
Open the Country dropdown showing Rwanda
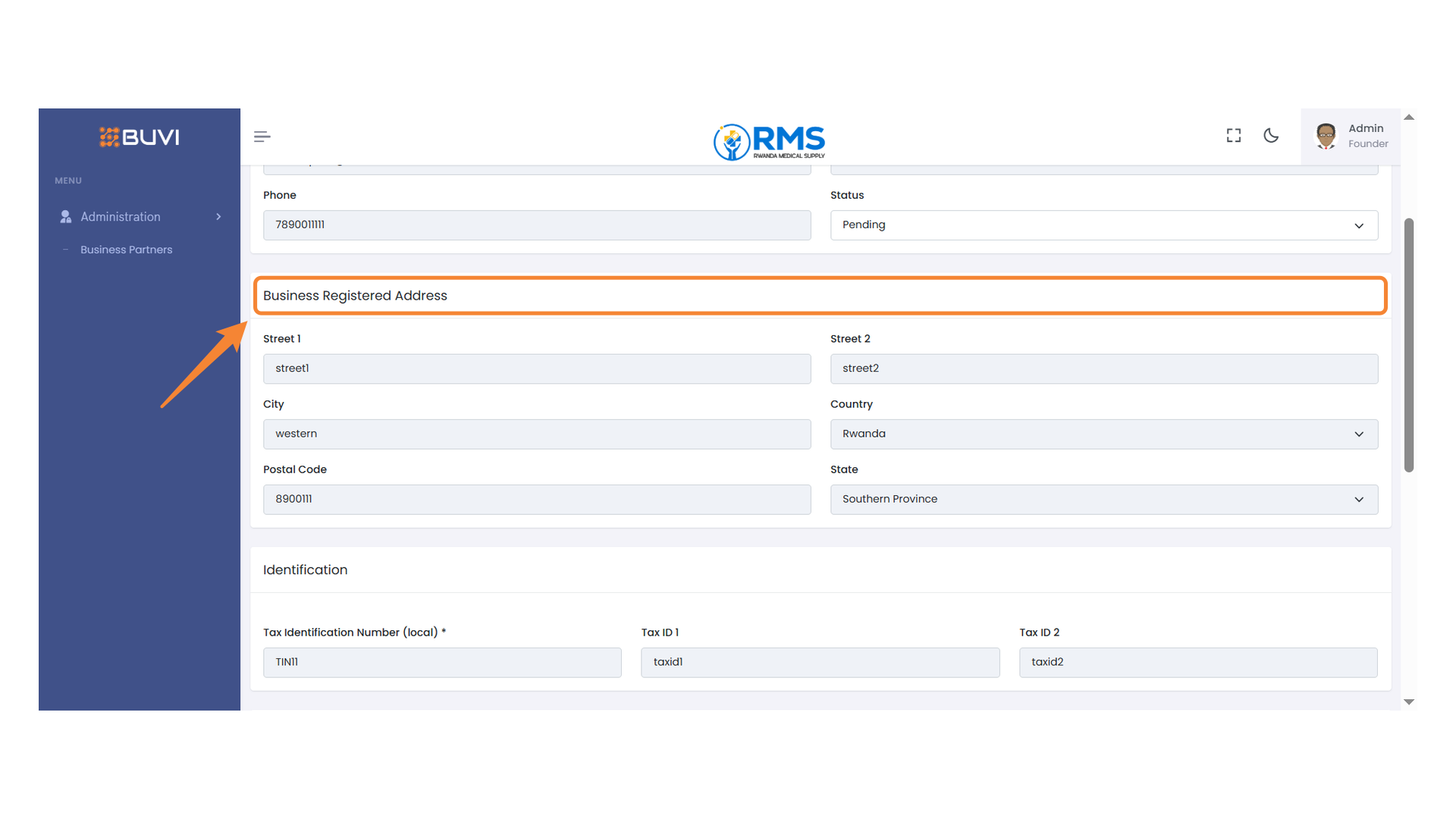[x=1357, y=434]
